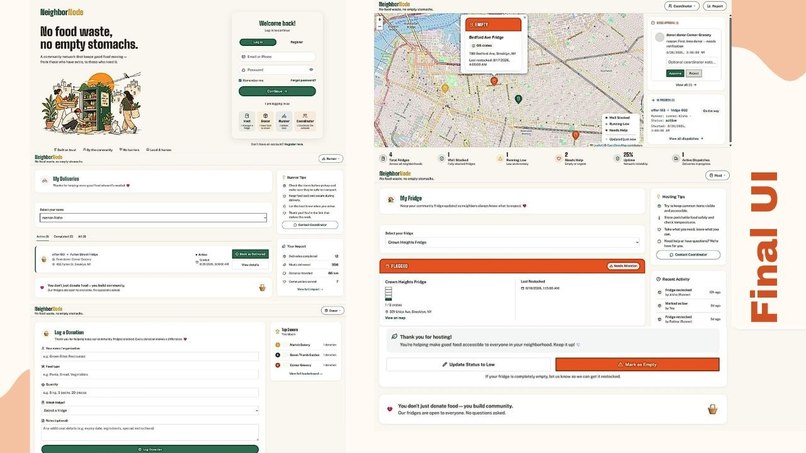Open the Host role dropdown
806x453 pixels.
tap(717, 175)
